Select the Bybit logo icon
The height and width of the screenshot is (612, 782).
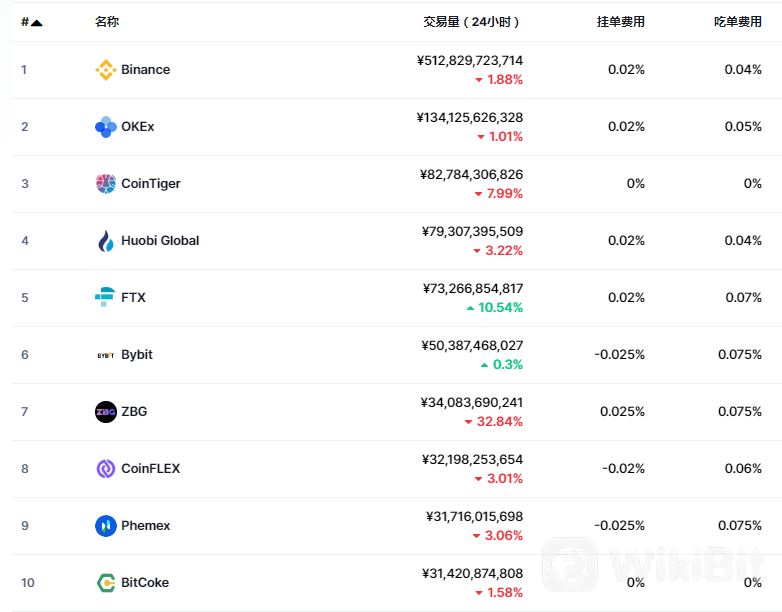pyautogui.click(x=106, y=355)
